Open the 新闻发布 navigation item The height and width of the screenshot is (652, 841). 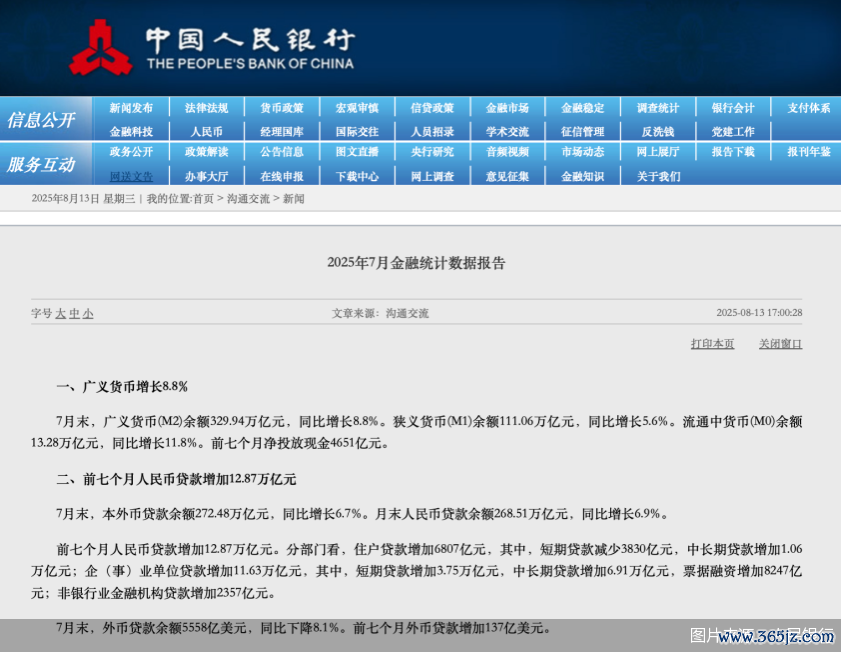[x=131, y=108]
